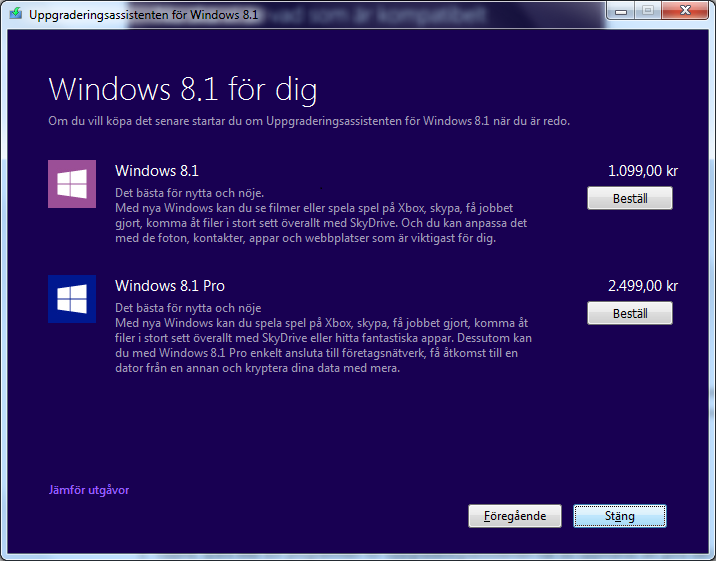Click the window title text in the title bar
The image size is (718, 563).
(x=144, y=16)
